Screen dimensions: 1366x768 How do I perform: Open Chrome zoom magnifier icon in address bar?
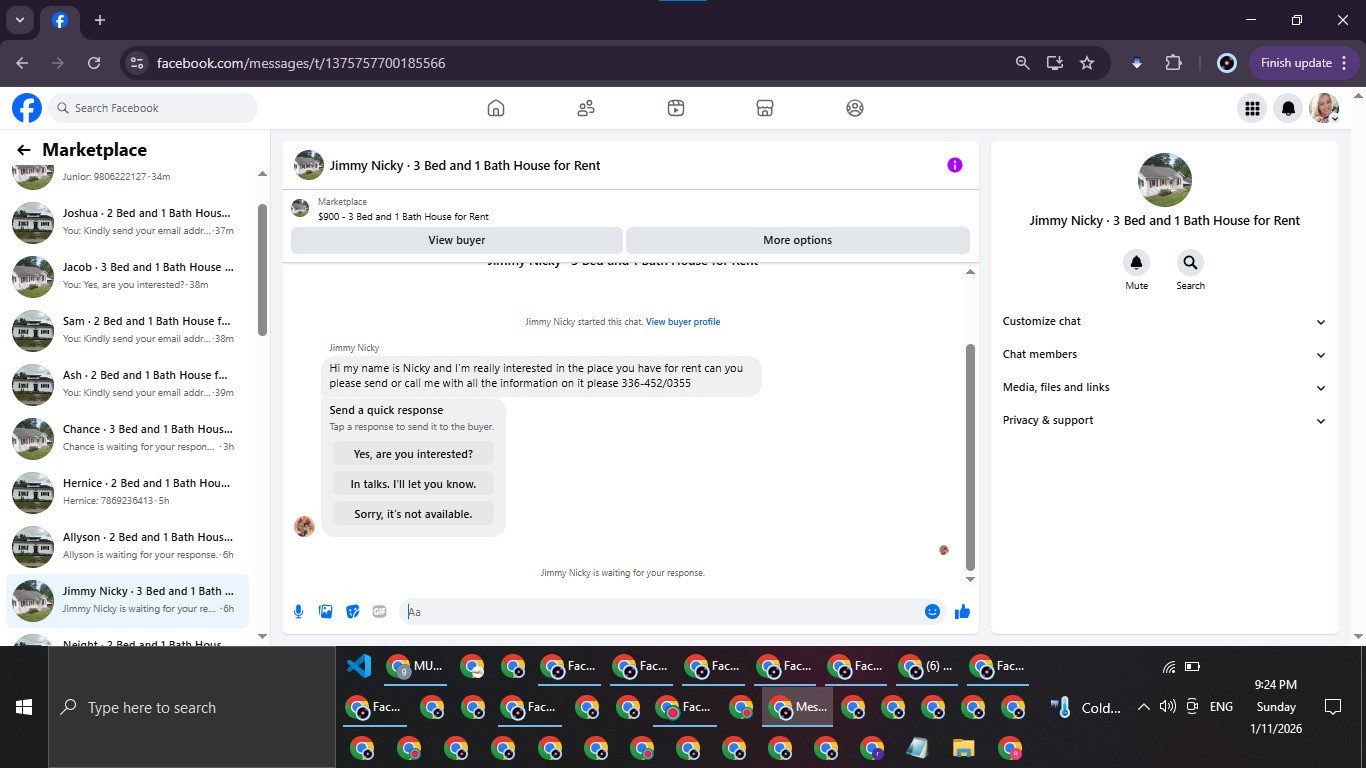click(1022, 63)
